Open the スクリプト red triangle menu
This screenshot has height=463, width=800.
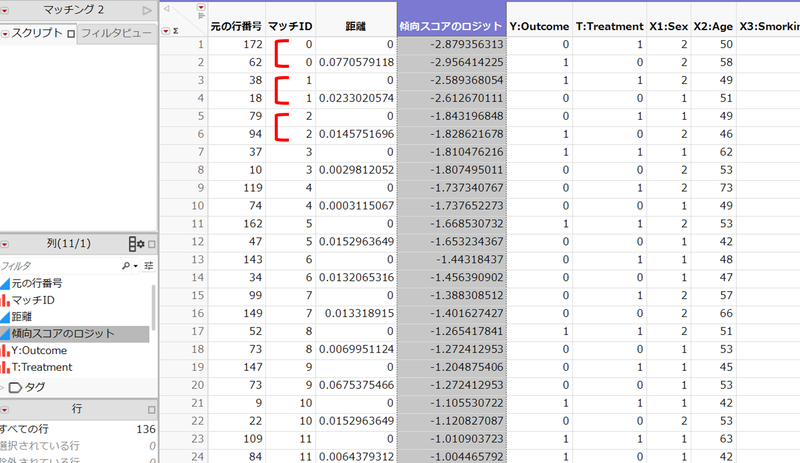tap(5, 34)
